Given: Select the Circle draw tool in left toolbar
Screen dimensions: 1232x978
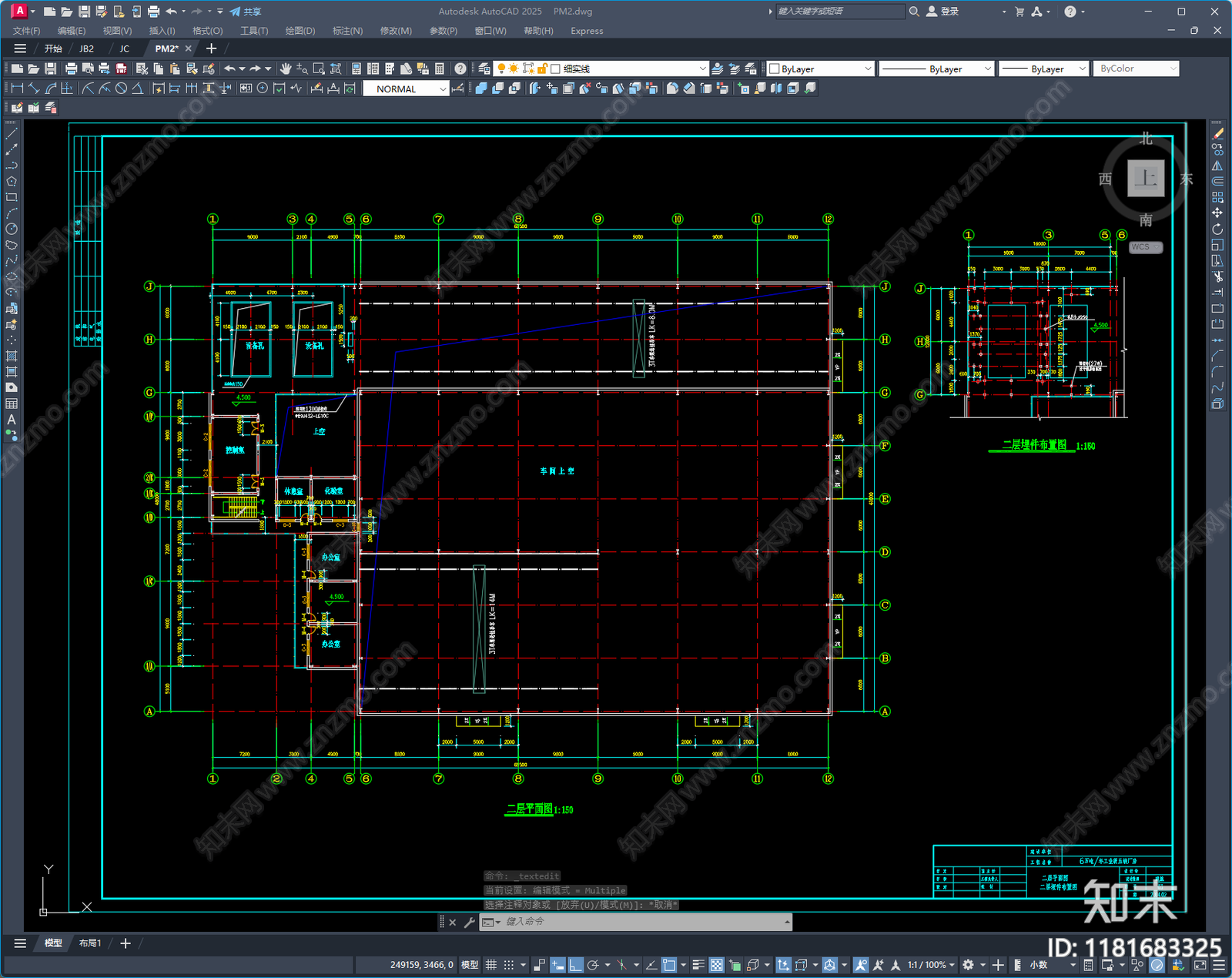Looking at the screenshot, I should 12,229.
